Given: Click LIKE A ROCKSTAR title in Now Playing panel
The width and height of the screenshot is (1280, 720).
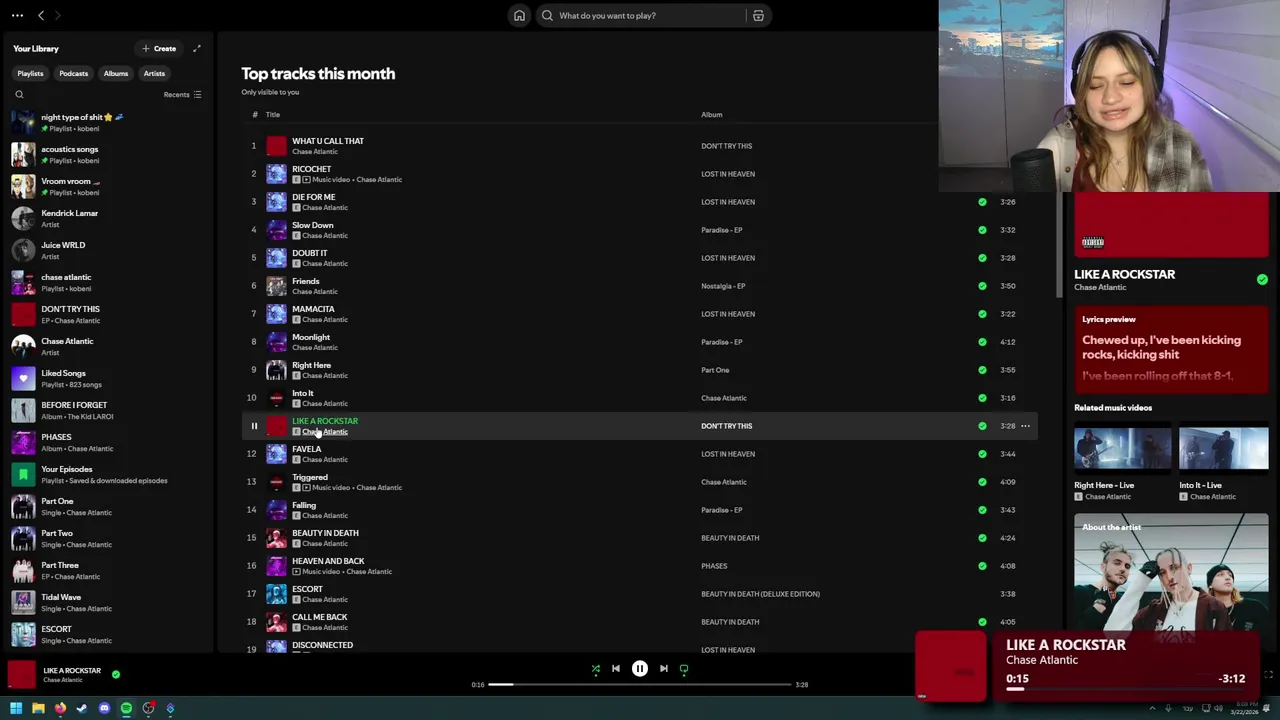Looking at the screenshot, I should coord(1124,274).
